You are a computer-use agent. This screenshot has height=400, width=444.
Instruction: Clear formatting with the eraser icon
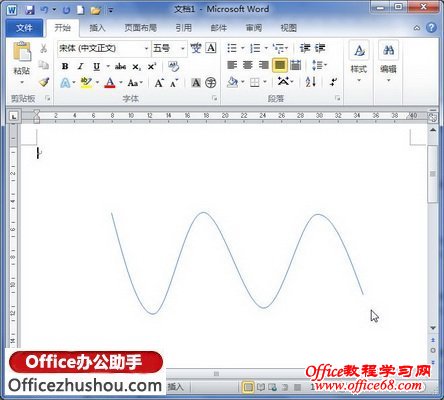[173, 66]
